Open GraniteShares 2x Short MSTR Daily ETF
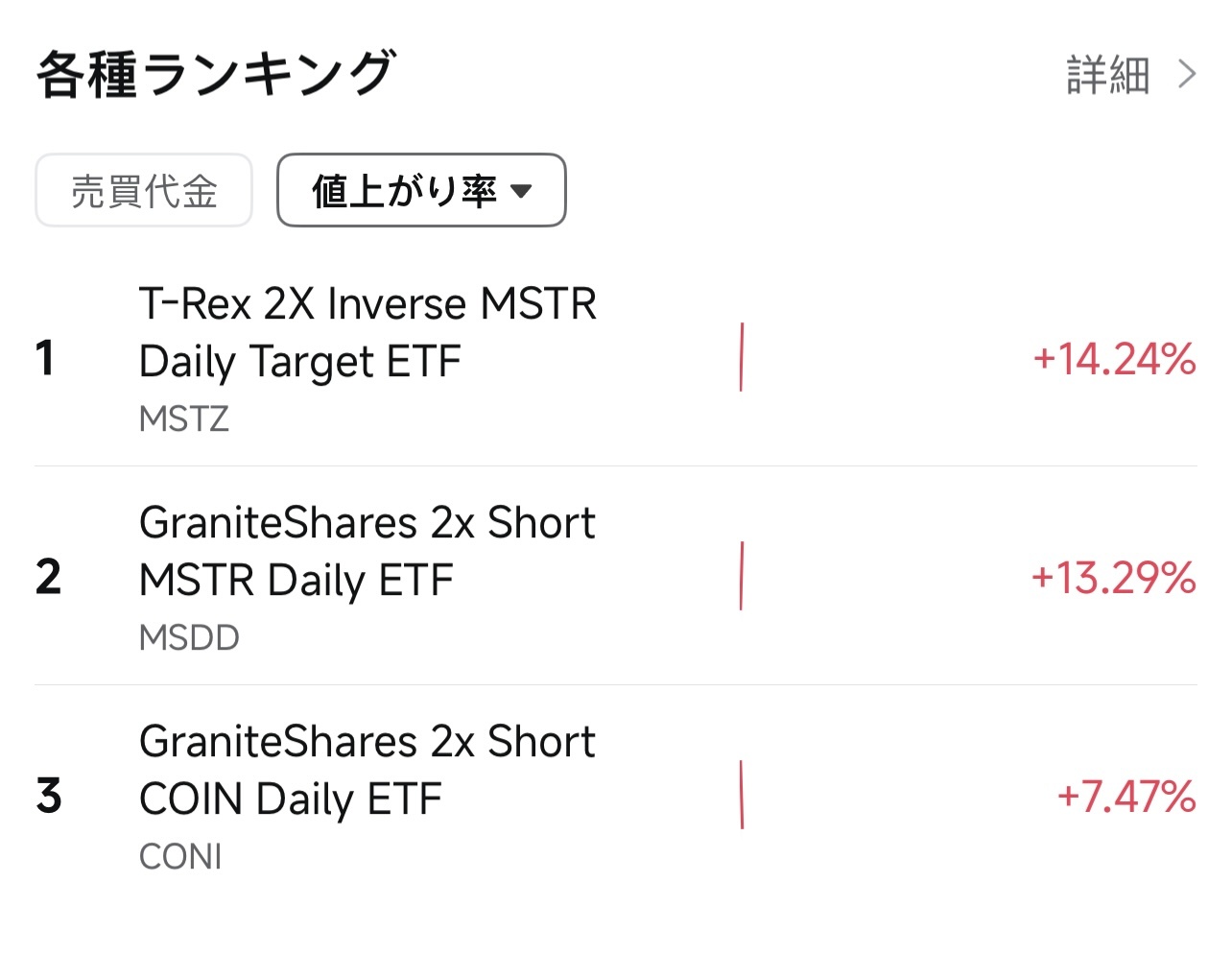 coord(367,550)
